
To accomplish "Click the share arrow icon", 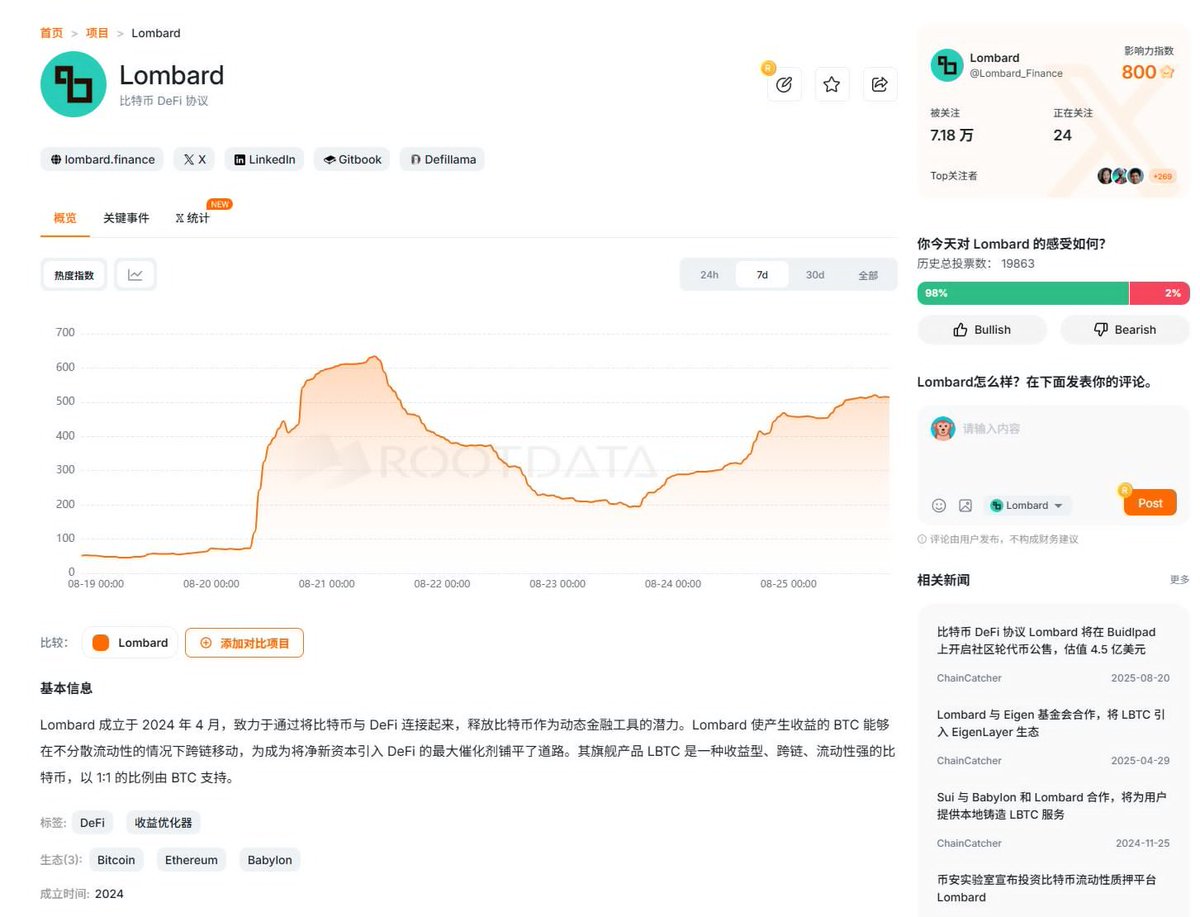I will pyautogui.click(x=880, y=85).
